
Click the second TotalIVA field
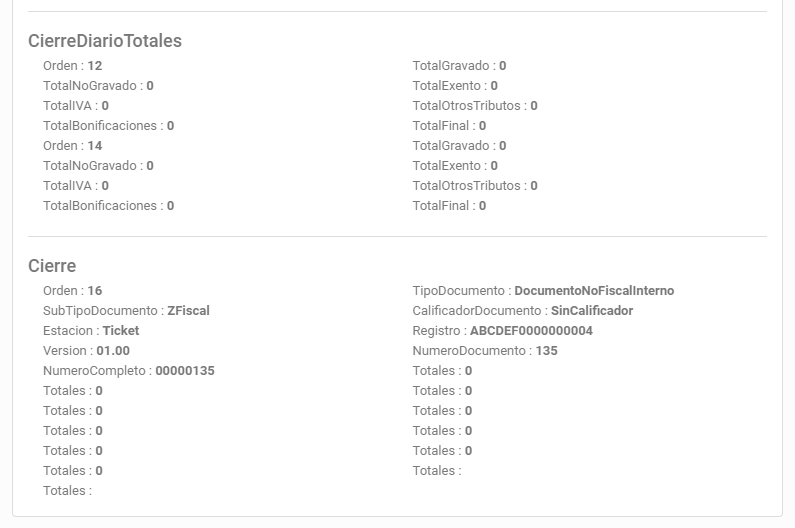click(x=76, y=186)
